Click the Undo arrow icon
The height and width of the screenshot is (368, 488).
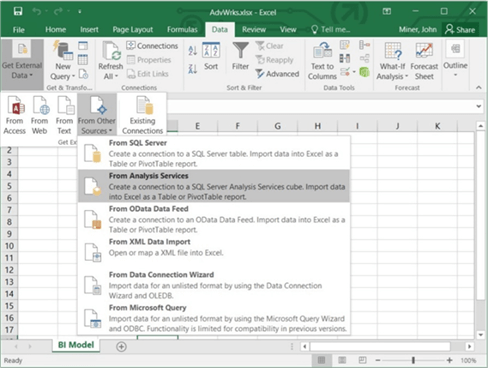pyautogui.click(x=36, y=12)
